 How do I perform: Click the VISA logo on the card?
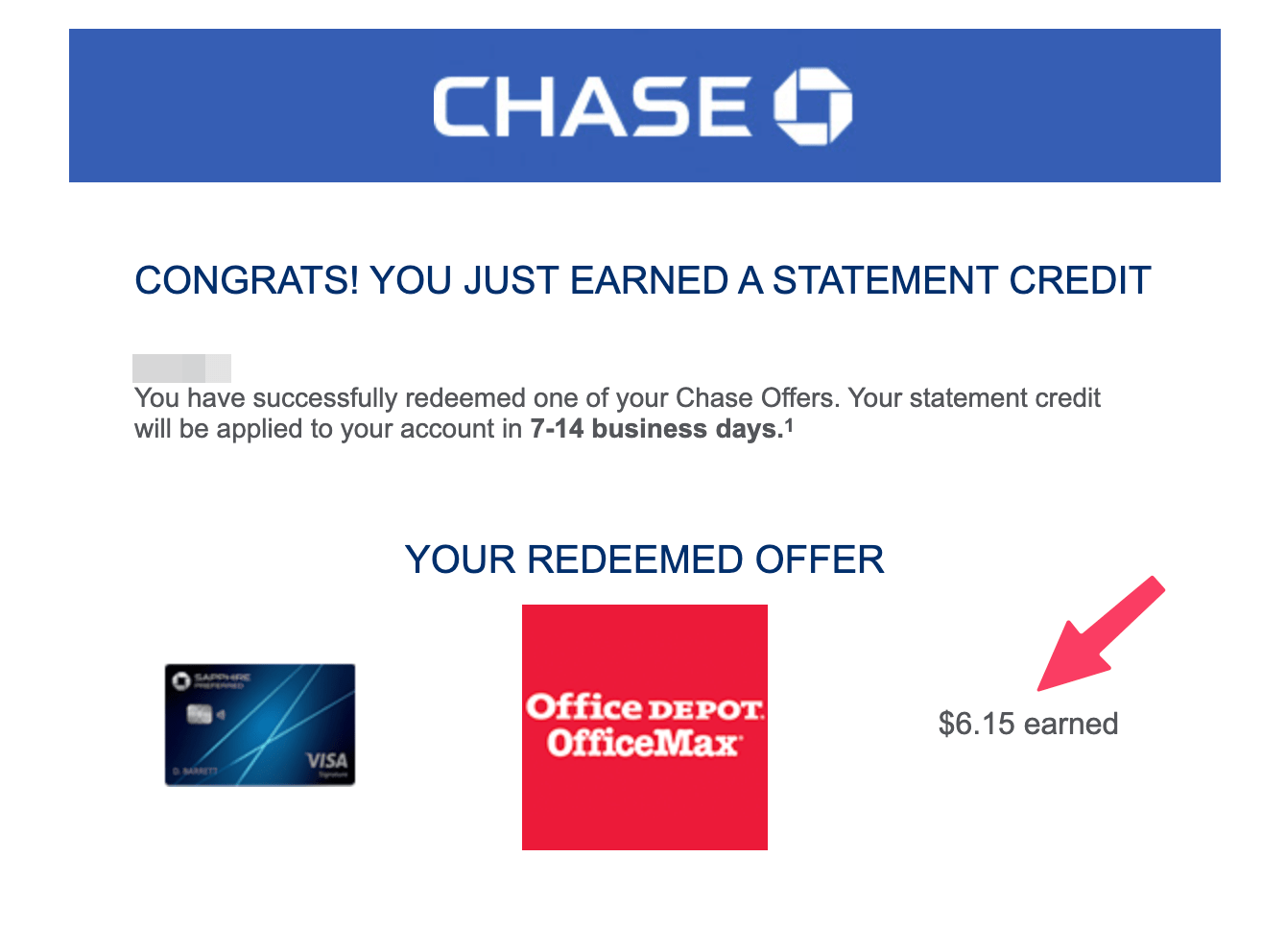click(x=326, y=761)
